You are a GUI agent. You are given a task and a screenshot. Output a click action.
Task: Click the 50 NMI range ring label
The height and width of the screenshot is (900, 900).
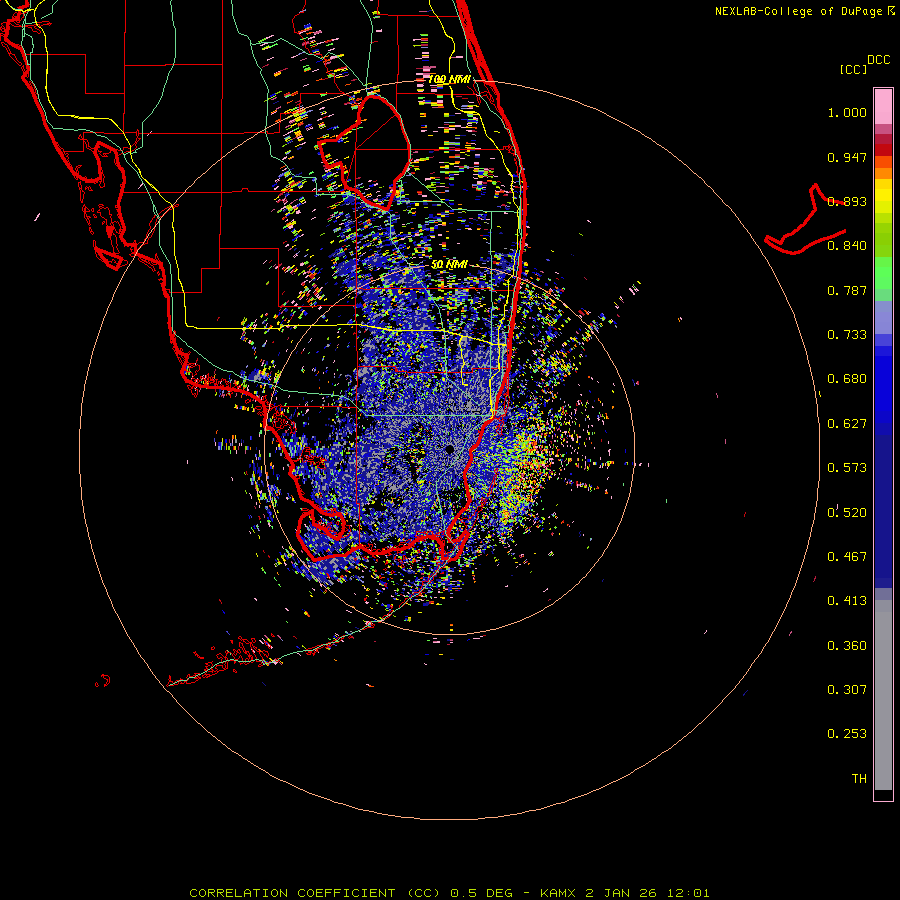tap(449, 265)
